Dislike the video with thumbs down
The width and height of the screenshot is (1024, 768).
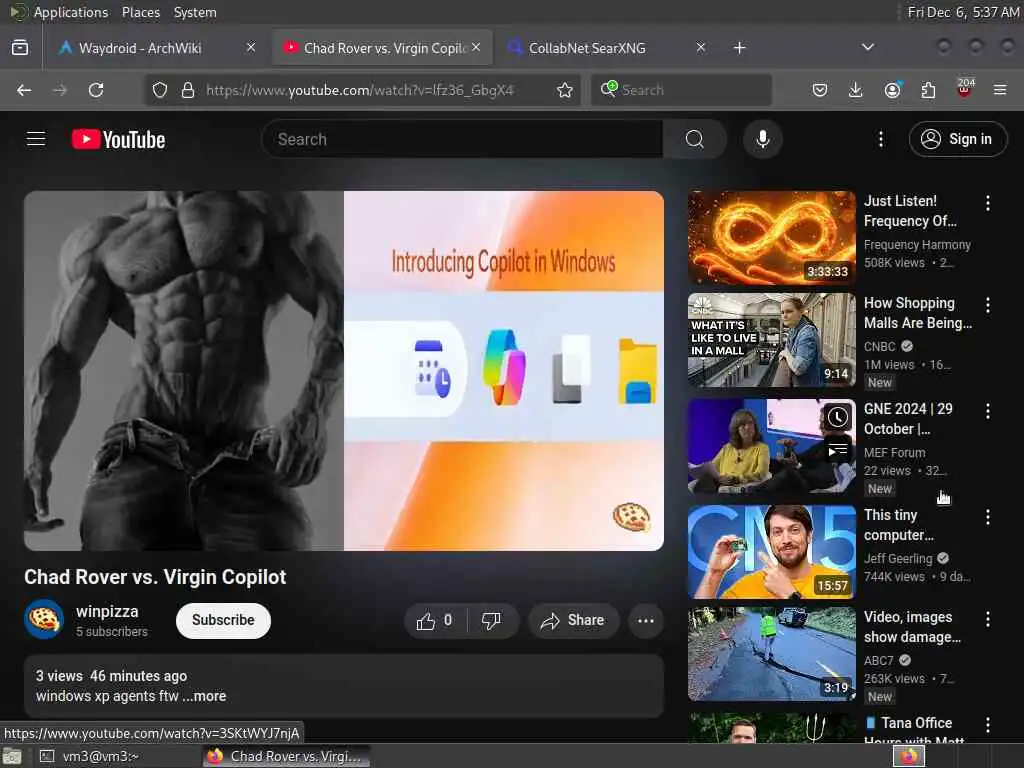(x=492, y=620)
